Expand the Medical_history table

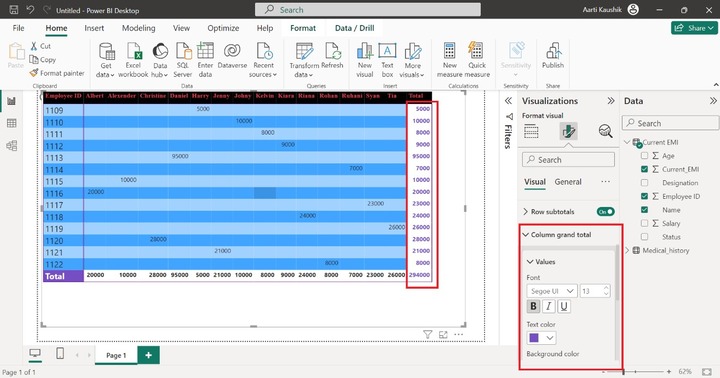click(x=627, y=250)
